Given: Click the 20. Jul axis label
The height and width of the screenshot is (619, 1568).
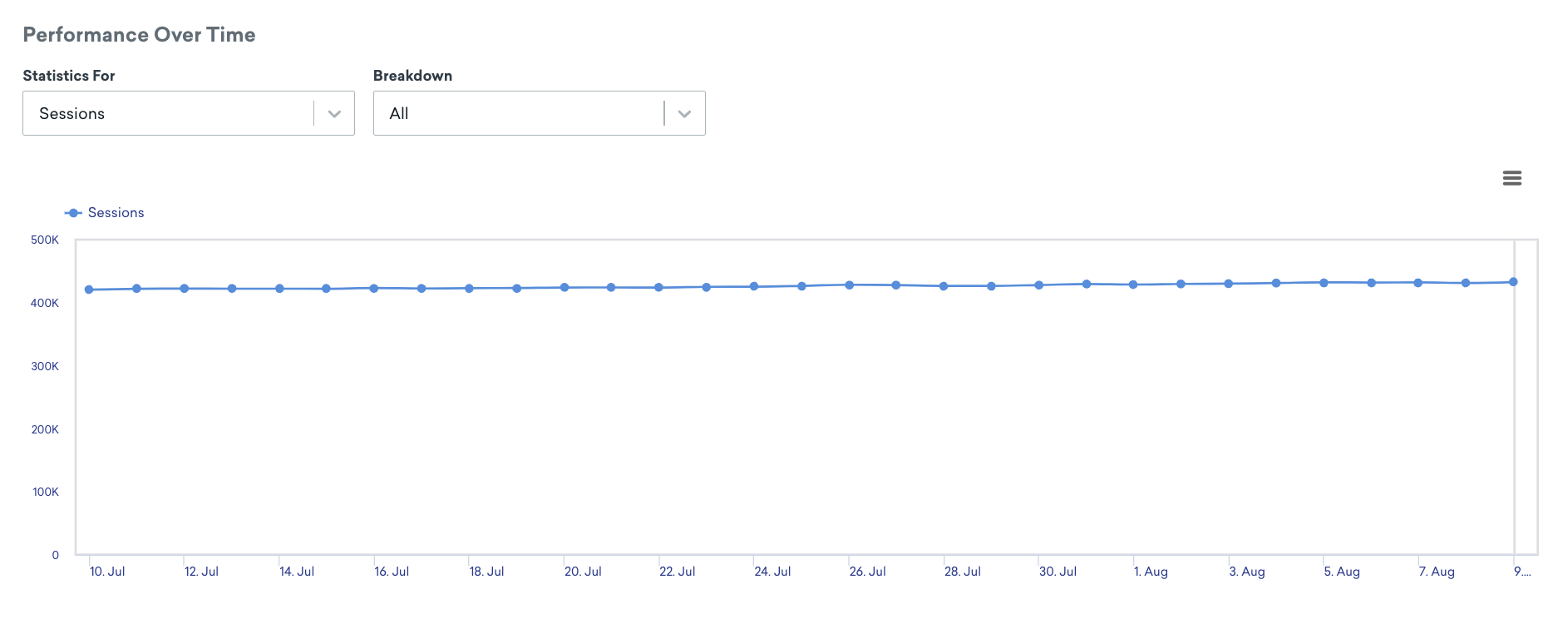Looking at the screenshot, I should pos(583,572).
